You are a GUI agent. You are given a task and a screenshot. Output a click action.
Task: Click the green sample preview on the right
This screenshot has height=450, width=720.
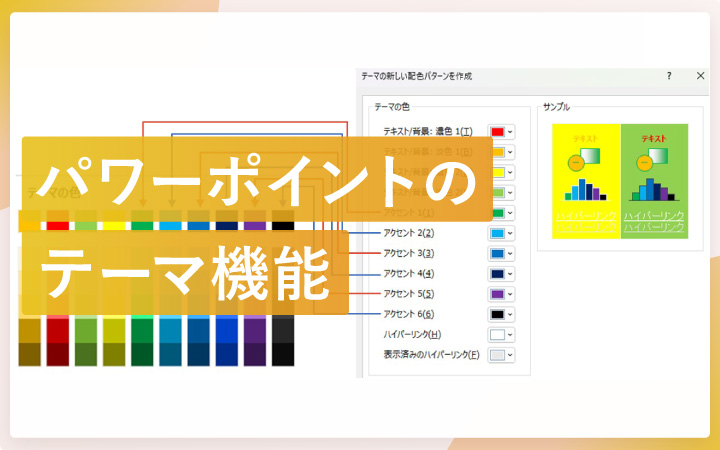(654, 181)
